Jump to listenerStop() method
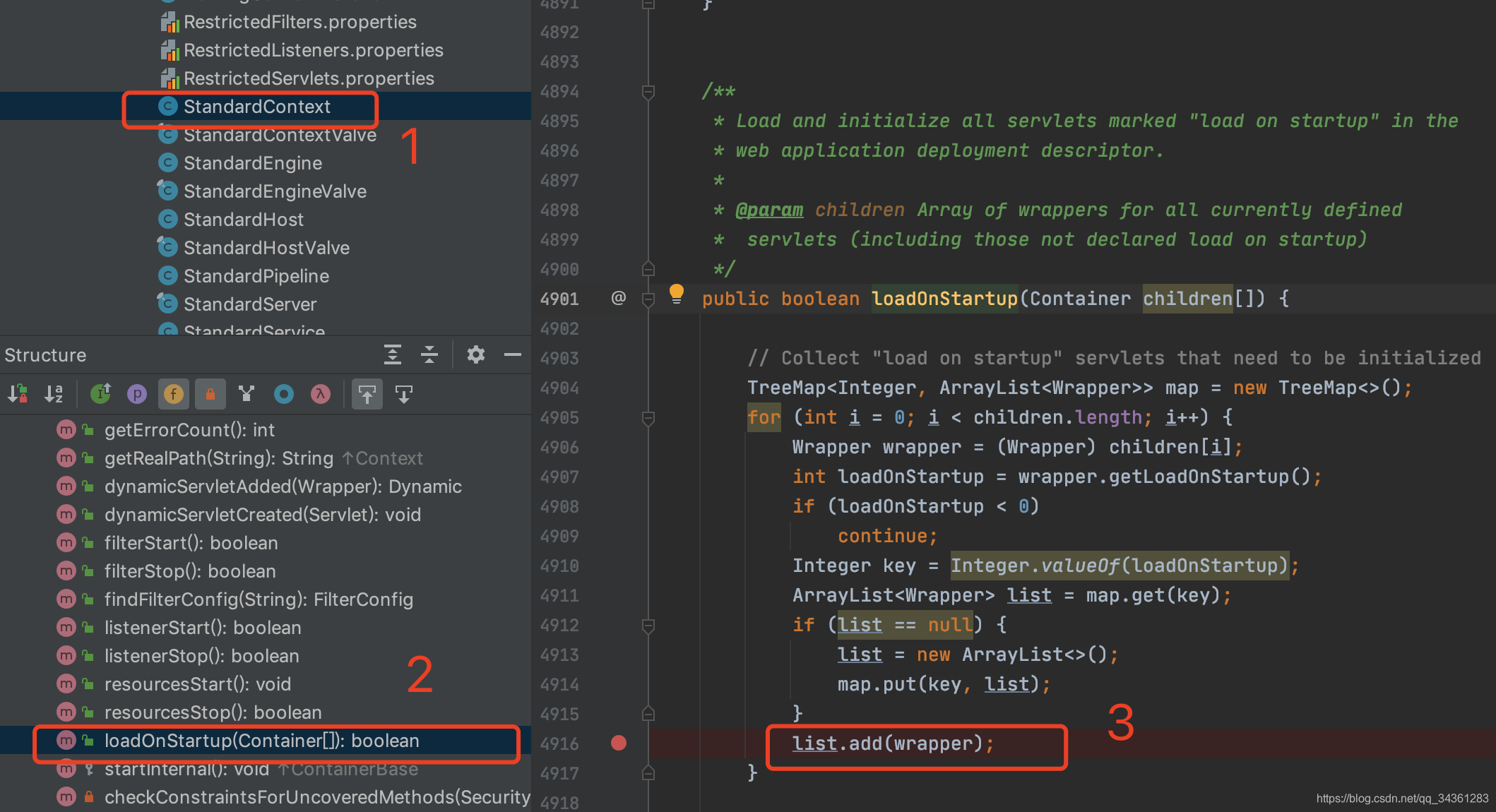1496x812 pixels. (x=202, y=656)
